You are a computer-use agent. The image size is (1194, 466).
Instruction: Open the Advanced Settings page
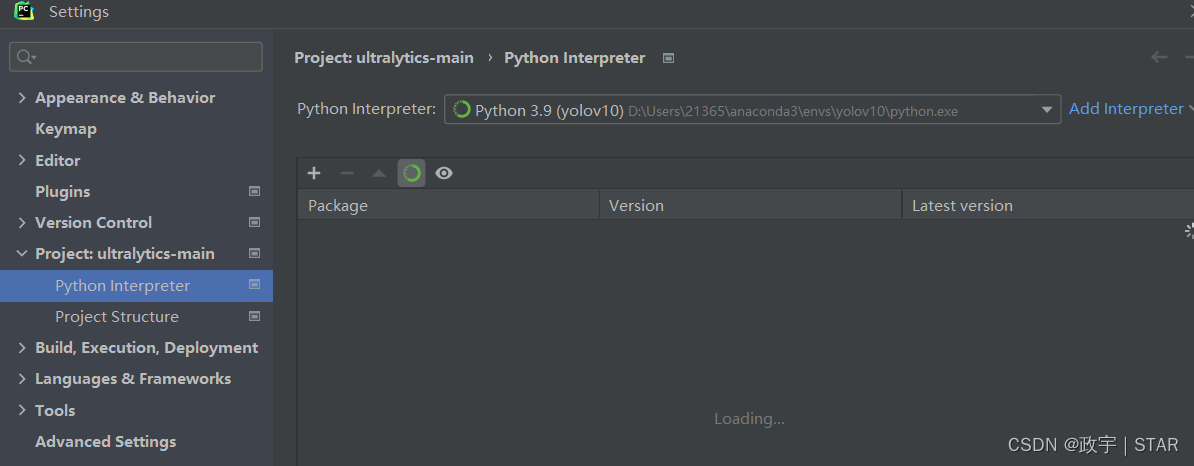coord(105,442)
